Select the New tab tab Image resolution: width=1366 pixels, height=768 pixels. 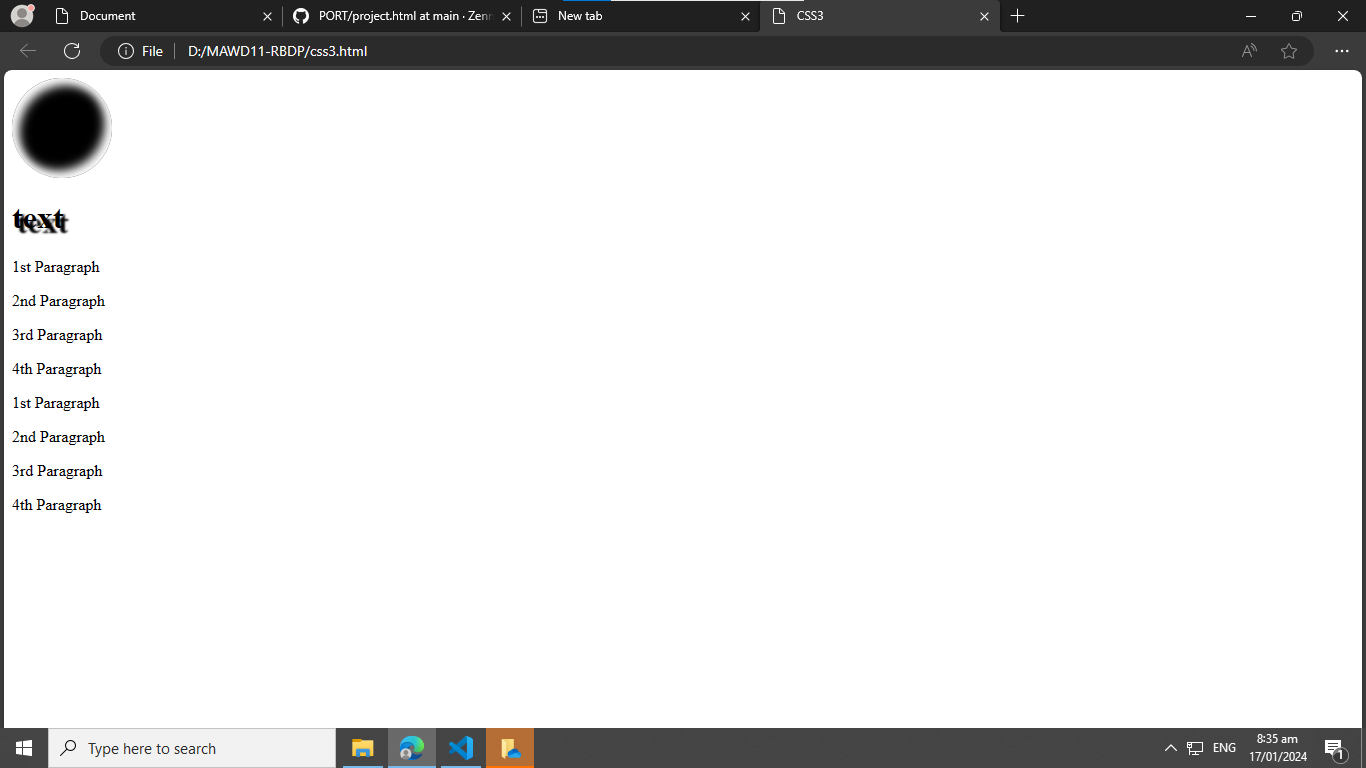click(630, 16)
